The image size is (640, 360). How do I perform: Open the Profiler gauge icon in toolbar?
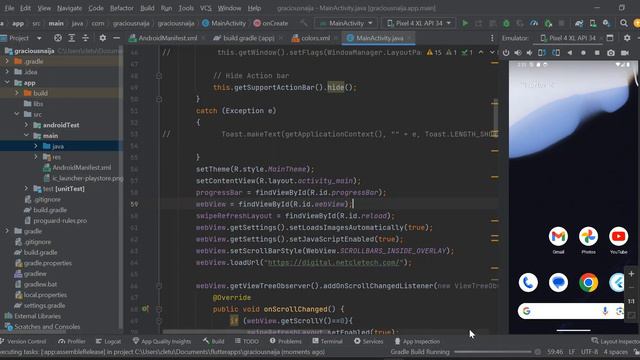[534, 23]
